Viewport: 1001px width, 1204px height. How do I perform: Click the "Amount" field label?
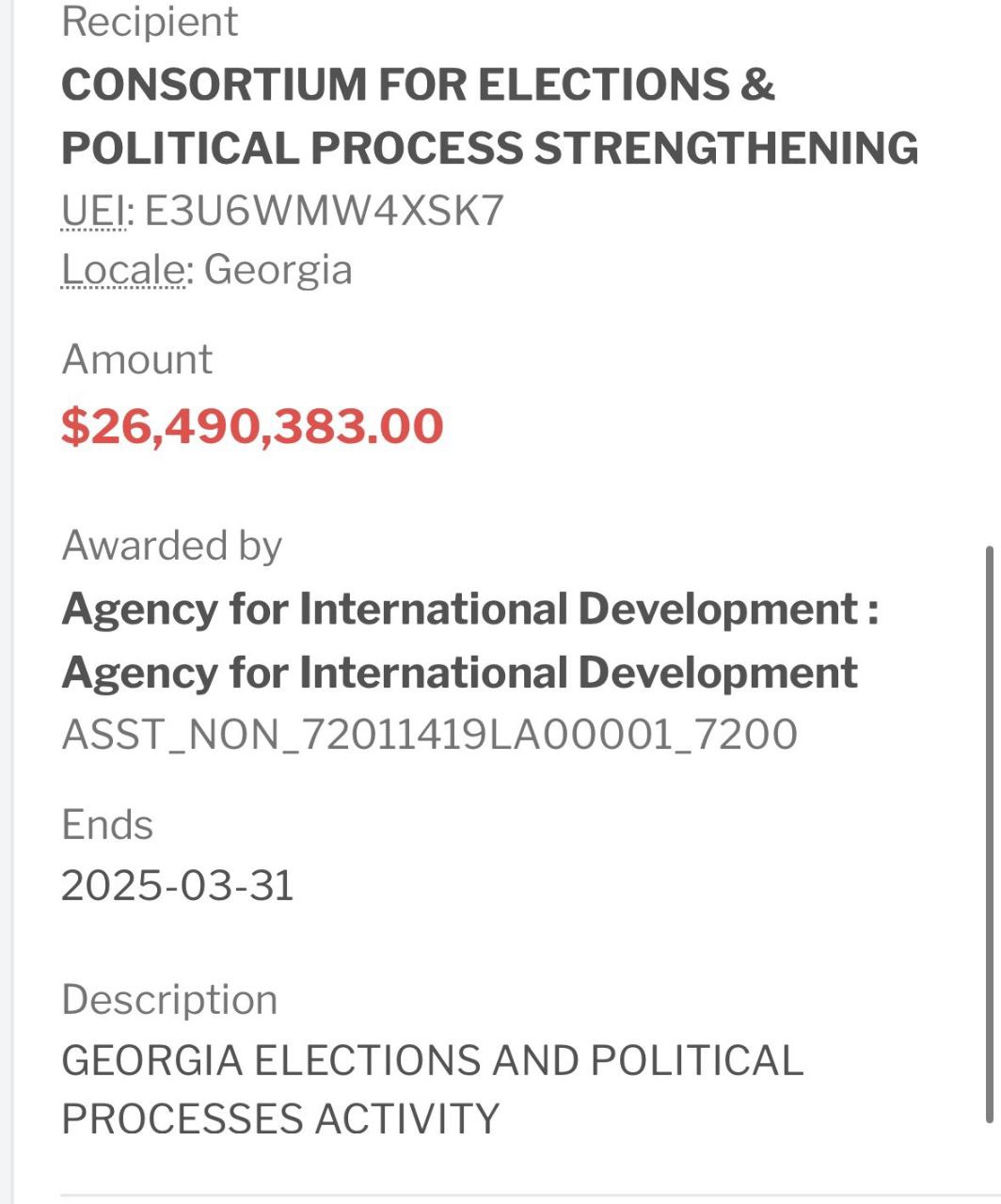[x=137, y=359]
